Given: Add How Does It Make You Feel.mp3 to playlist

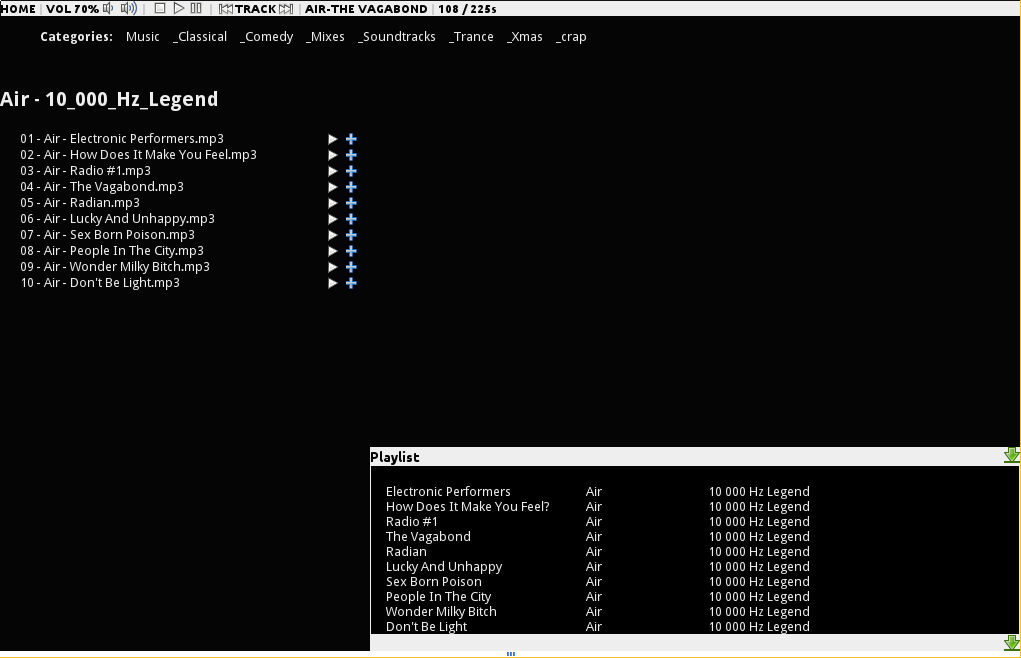Looking at the screenshot, I should 351,155.
